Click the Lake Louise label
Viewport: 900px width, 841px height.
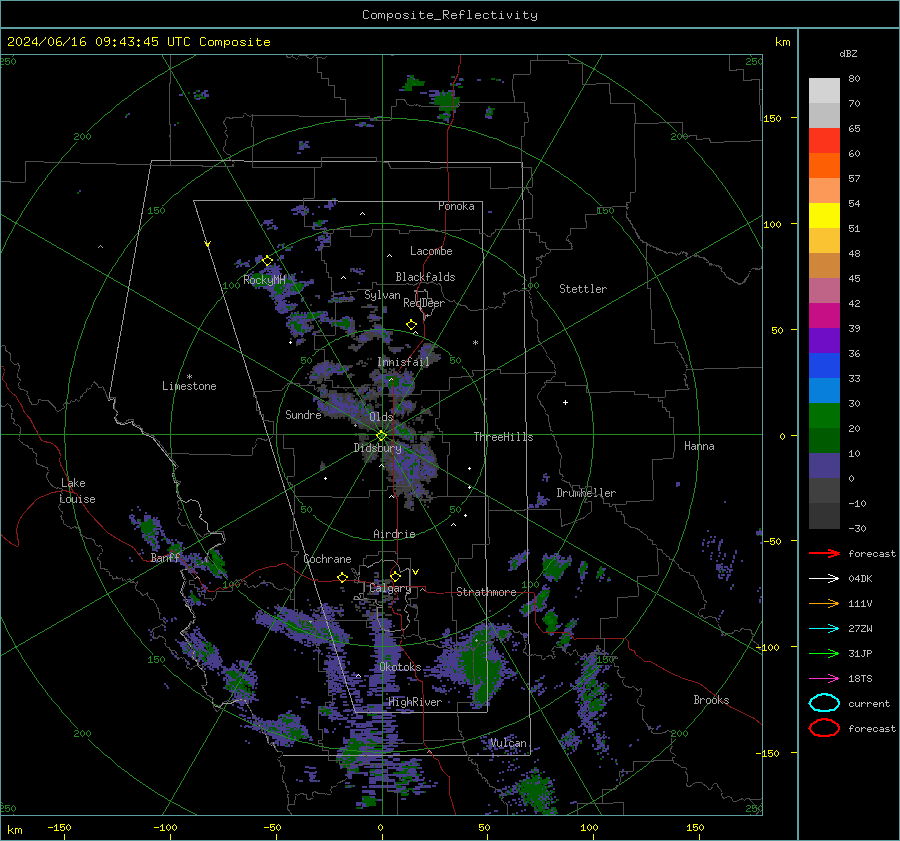coord(77,491)
